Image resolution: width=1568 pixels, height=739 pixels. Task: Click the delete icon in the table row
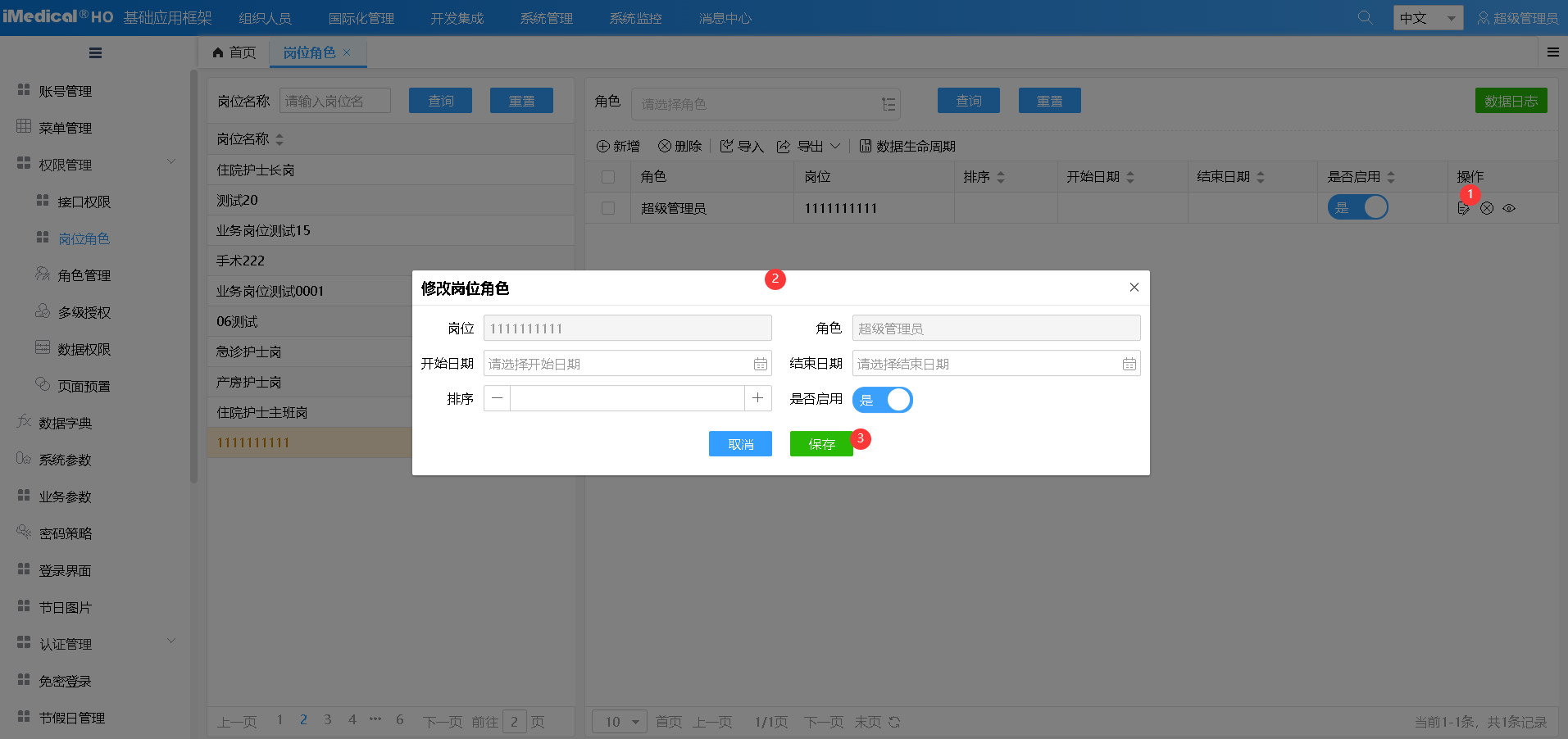click(1487, 209)
